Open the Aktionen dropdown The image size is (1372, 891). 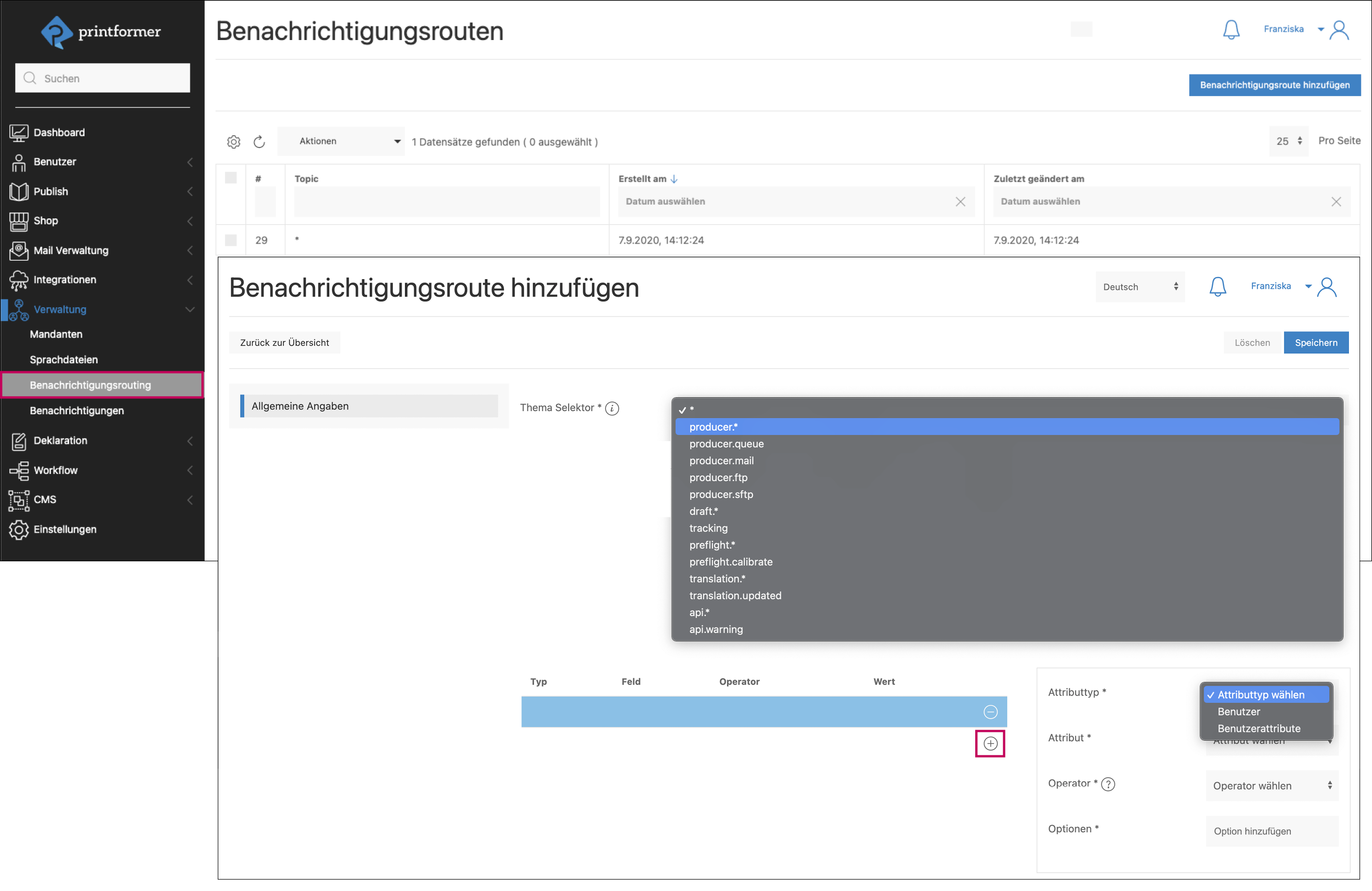tap(341, 140)
